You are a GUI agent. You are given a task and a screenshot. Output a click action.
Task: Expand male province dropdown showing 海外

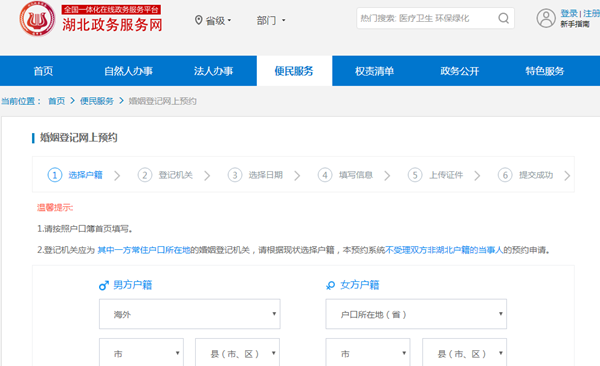click(190, 314)
